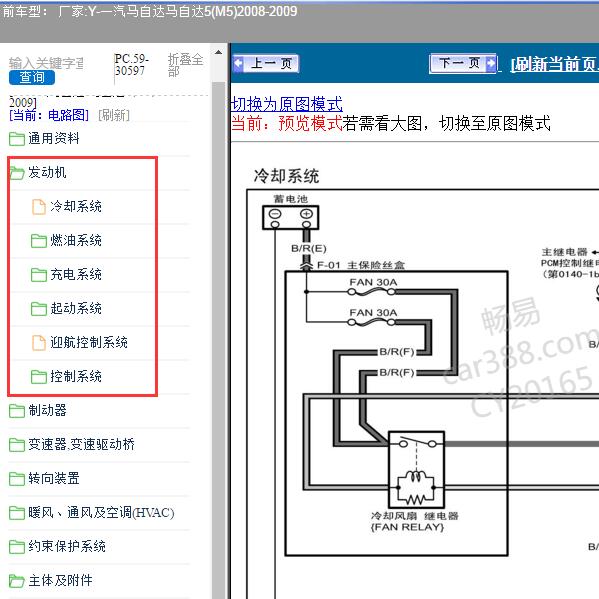Select the 发动机 tree node
Viewport: 599px width, 599px height.
pyautogui.click(x=47, y=173)
